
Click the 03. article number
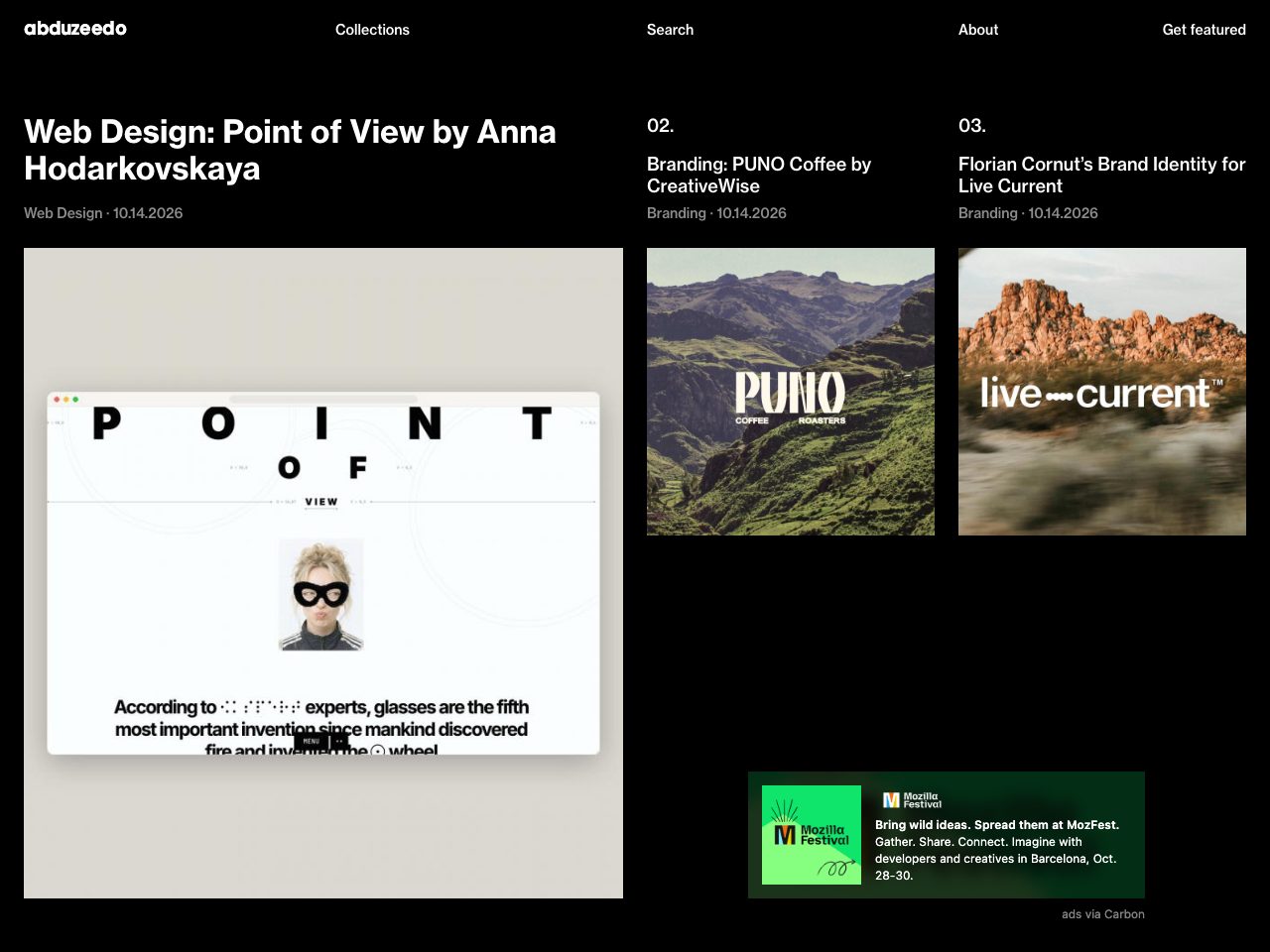pos(972,126)
